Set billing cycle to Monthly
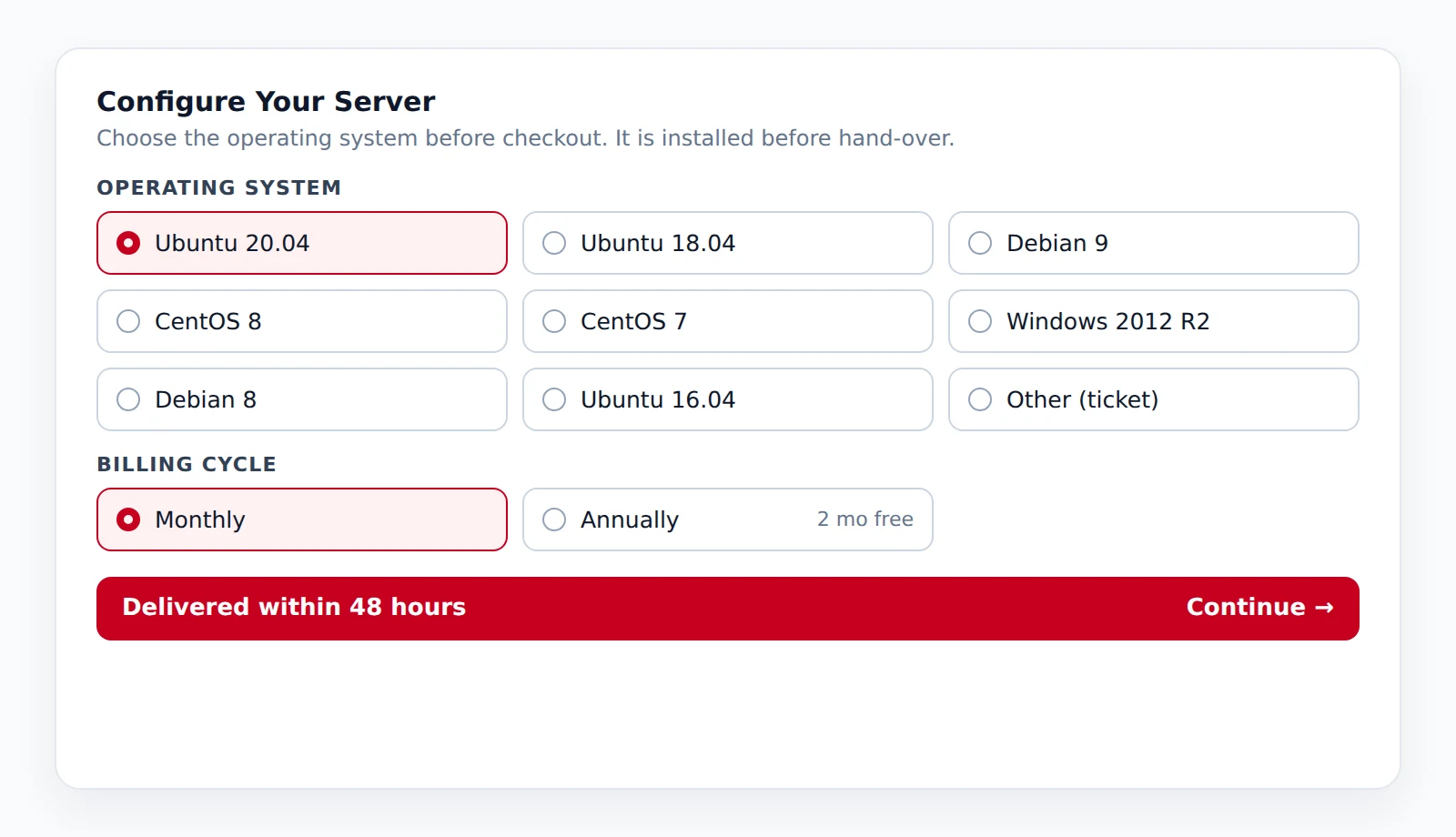1456x837 pixels. click(x=302, y=519)
